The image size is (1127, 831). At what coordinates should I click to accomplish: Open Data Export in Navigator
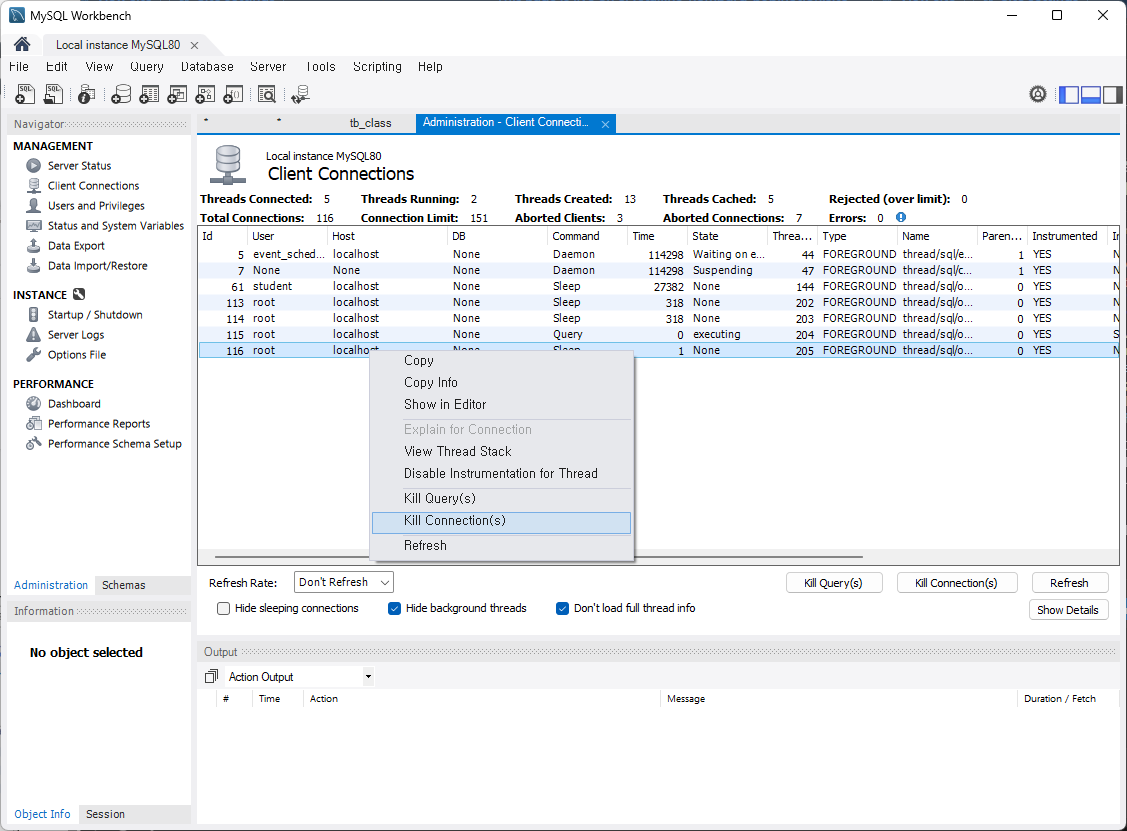(76, 246)
